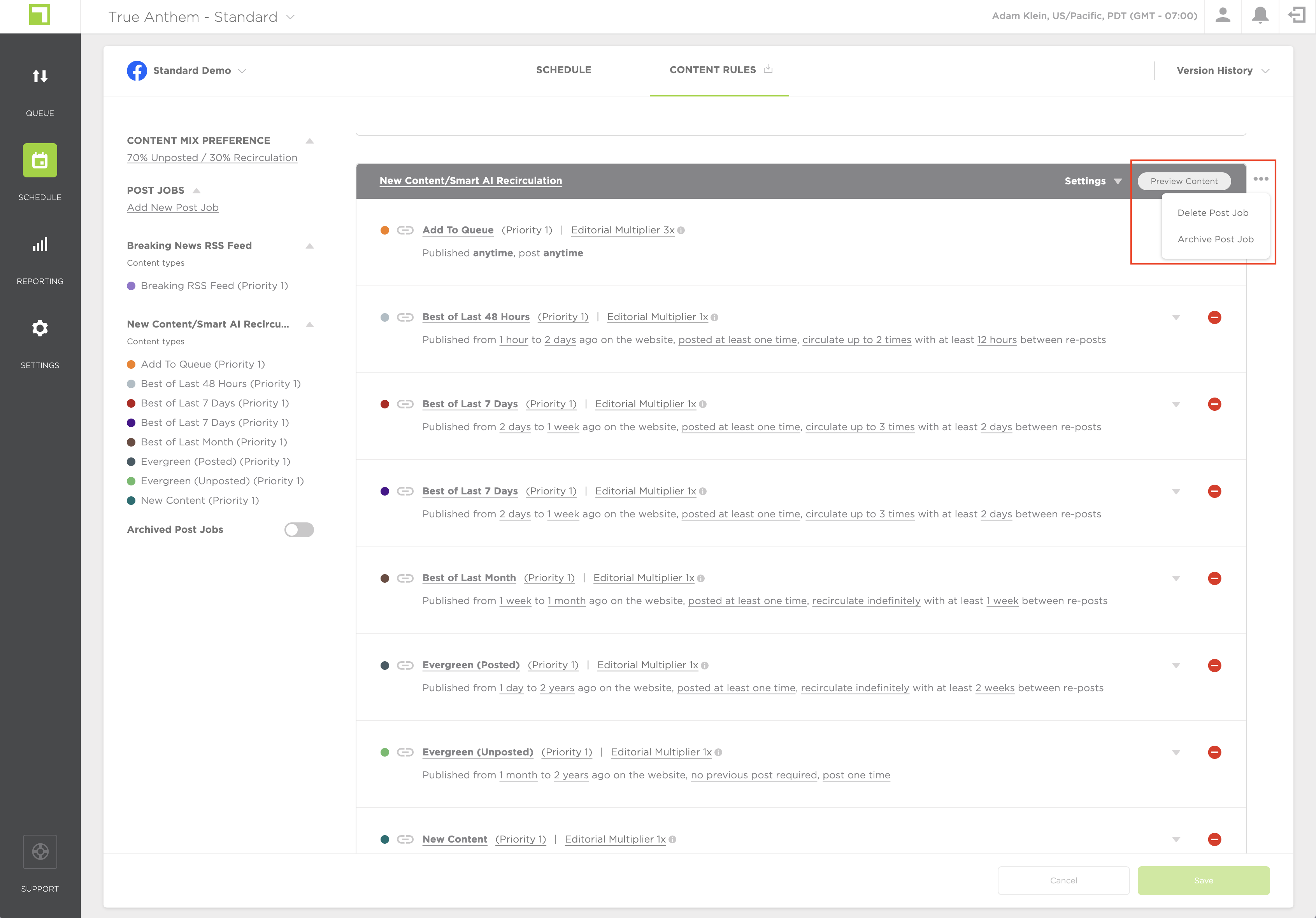
Task: Expand the Evergreen (Unposted) rule arrow
Action: (1176, 752)
